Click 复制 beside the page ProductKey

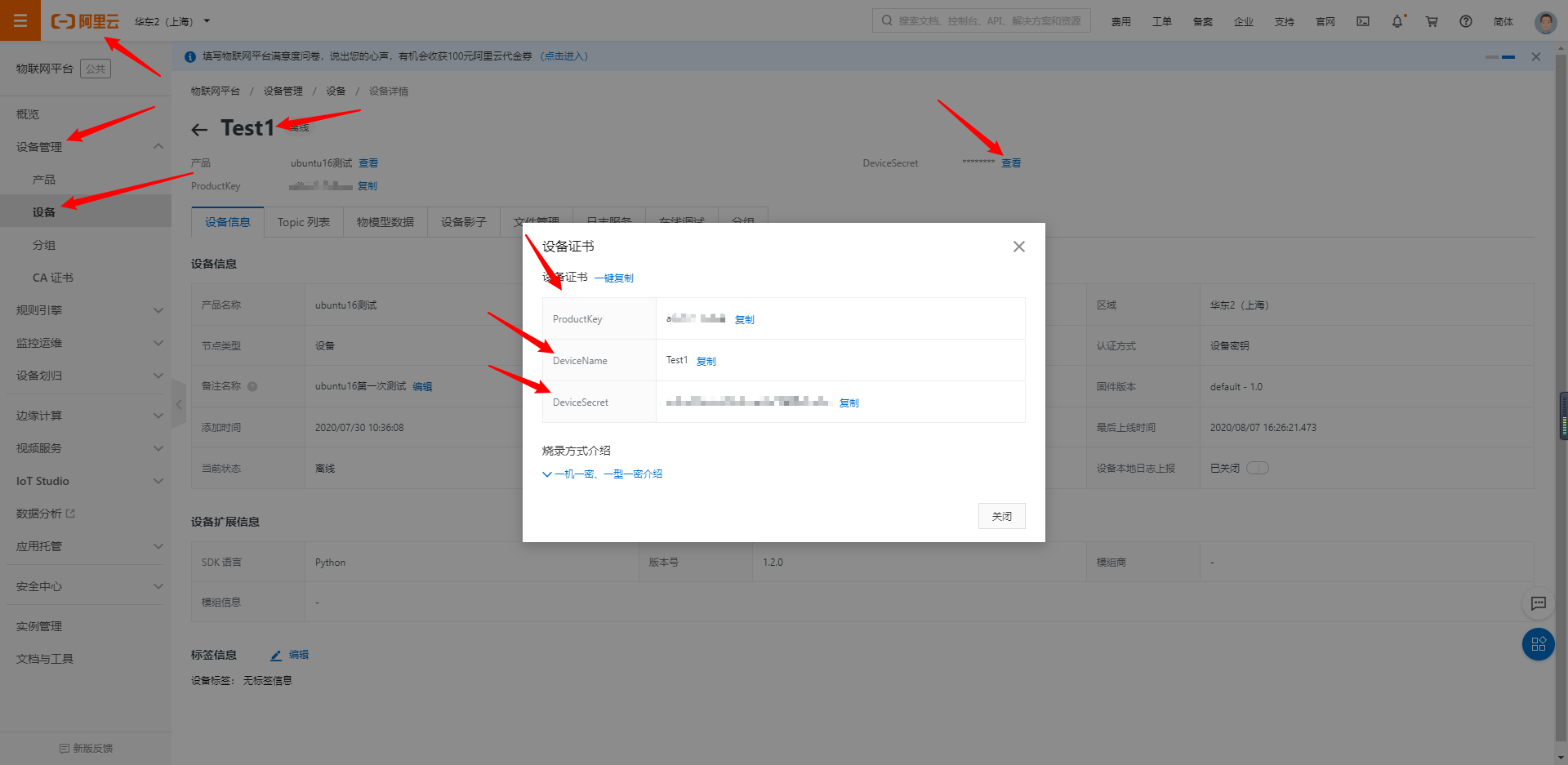pyautogui.click(x=367, y=186)
